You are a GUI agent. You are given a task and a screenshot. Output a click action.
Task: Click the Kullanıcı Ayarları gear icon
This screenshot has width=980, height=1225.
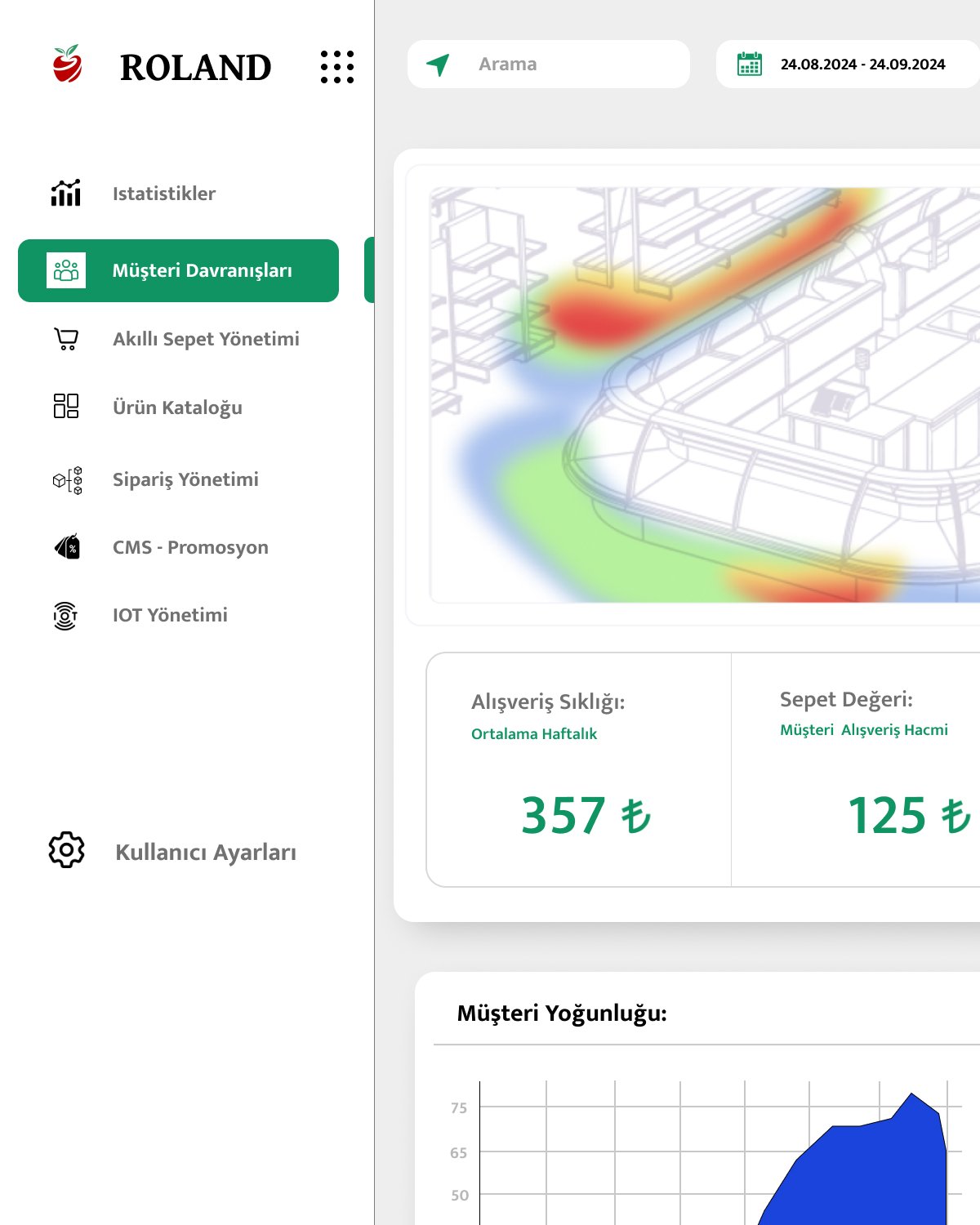pos(66,850)
